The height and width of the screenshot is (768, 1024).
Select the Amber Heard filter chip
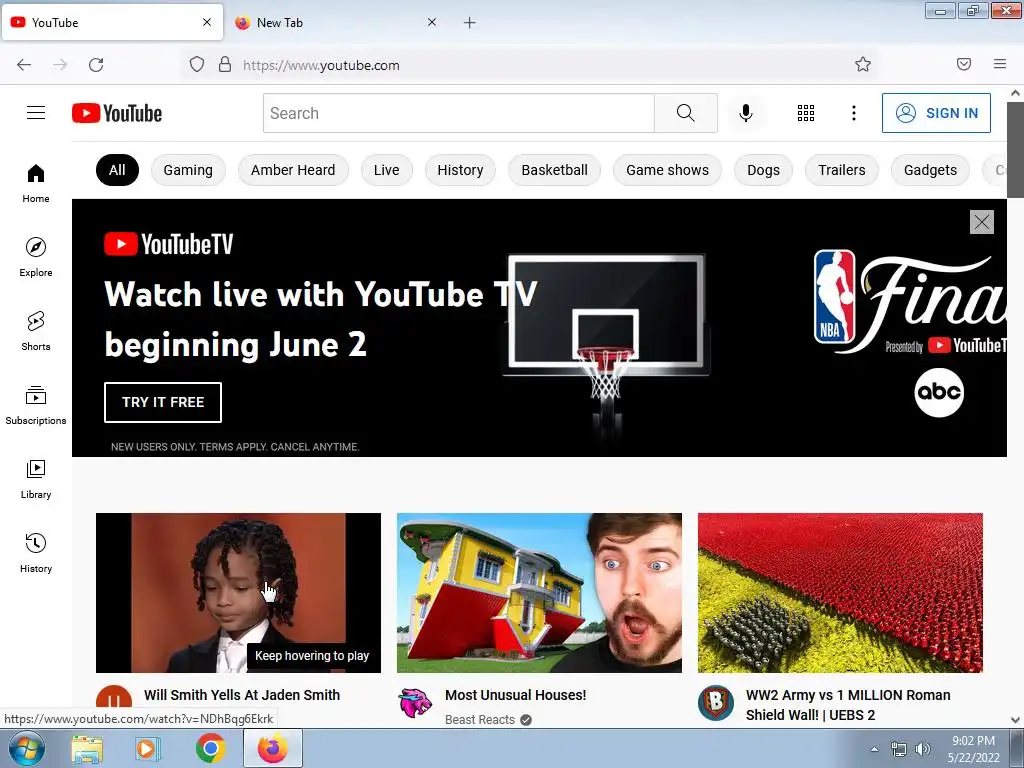[x=293, y=170]
